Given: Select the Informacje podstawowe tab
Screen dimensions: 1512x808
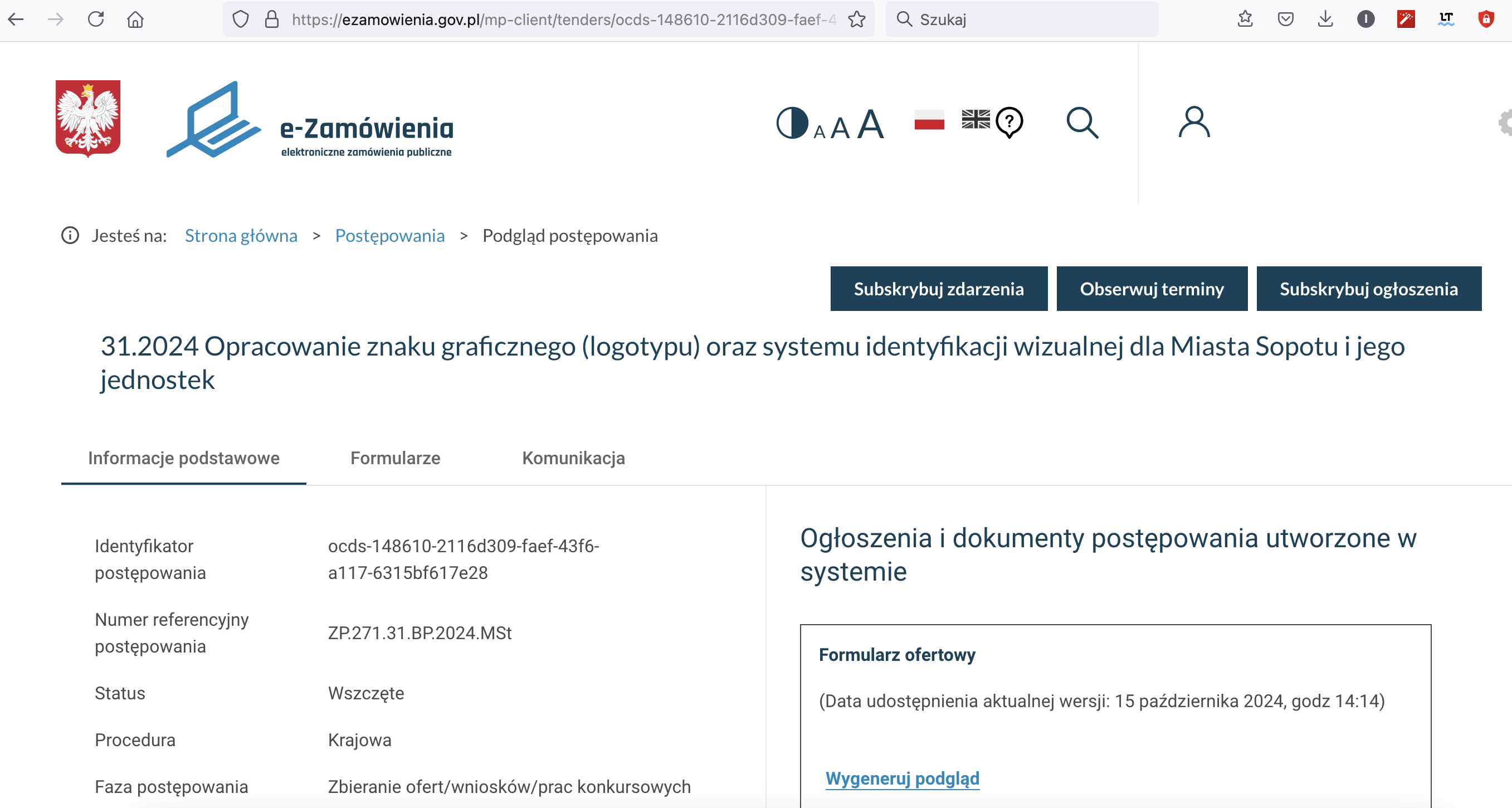Looking at the screenshot, I should (184, 458).
